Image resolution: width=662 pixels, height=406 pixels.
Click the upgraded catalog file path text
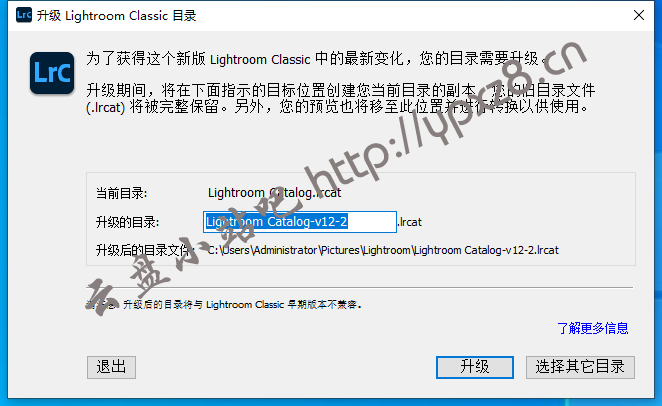click(x=383, y=250)
